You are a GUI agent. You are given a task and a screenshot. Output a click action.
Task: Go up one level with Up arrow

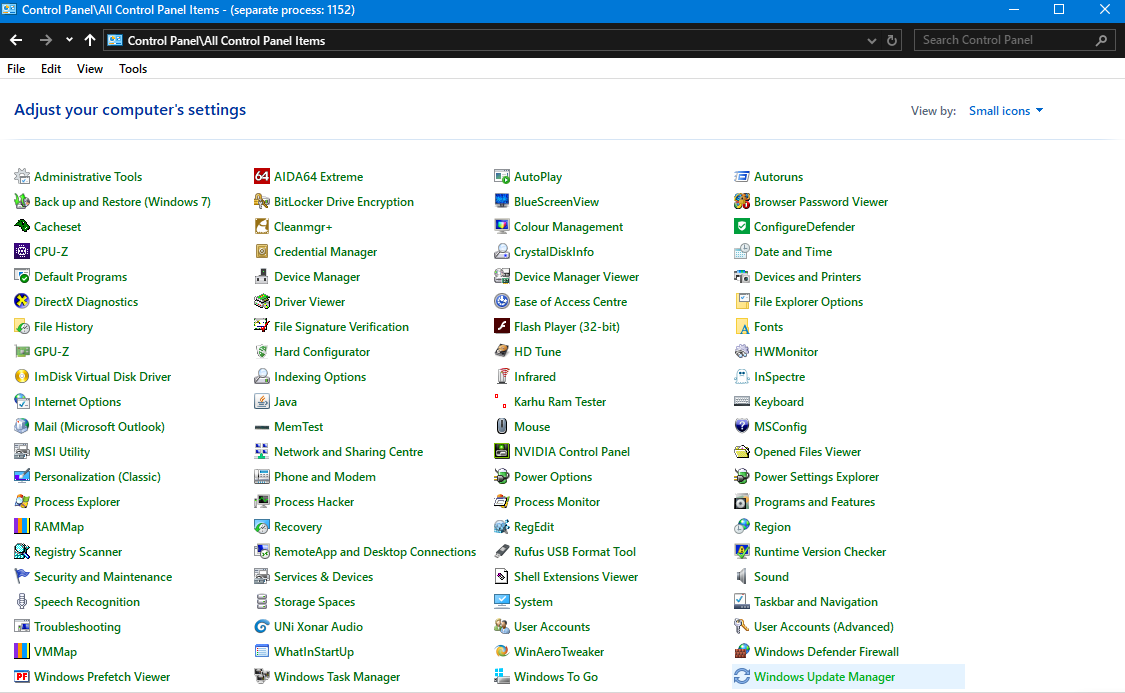[90, 40]
